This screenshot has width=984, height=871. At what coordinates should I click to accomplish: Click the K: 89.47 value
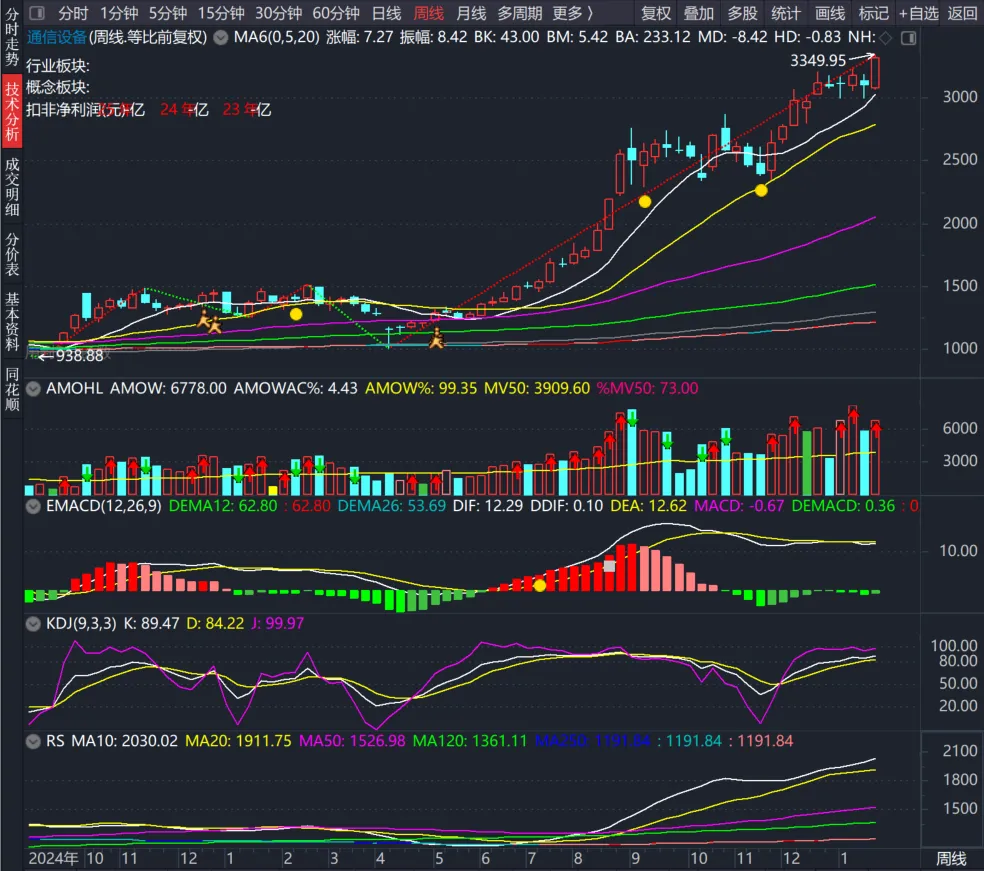[x=151, y=624]
